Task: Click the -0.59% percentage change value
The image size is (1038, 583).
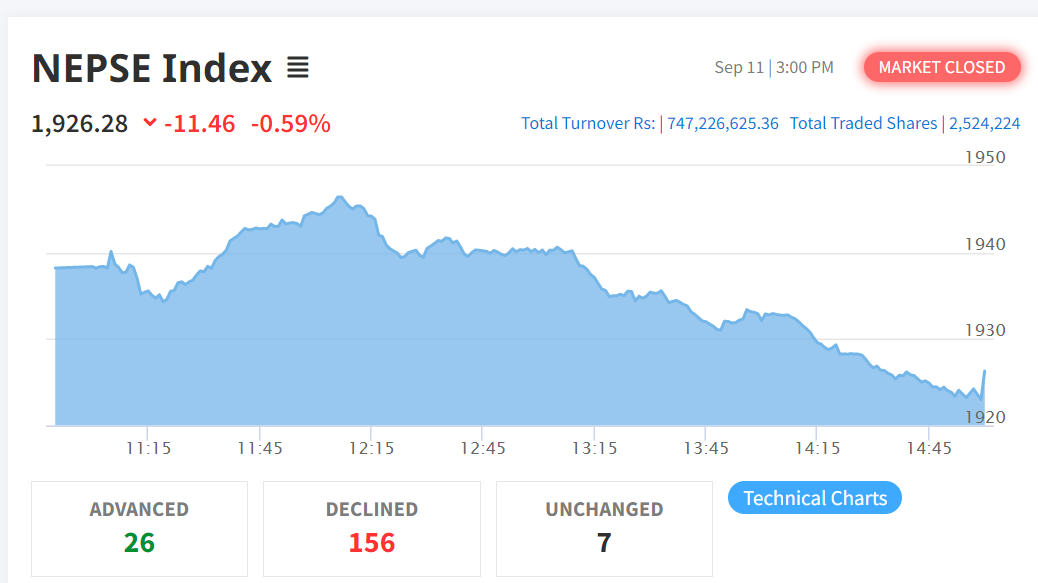Action: 290,123
